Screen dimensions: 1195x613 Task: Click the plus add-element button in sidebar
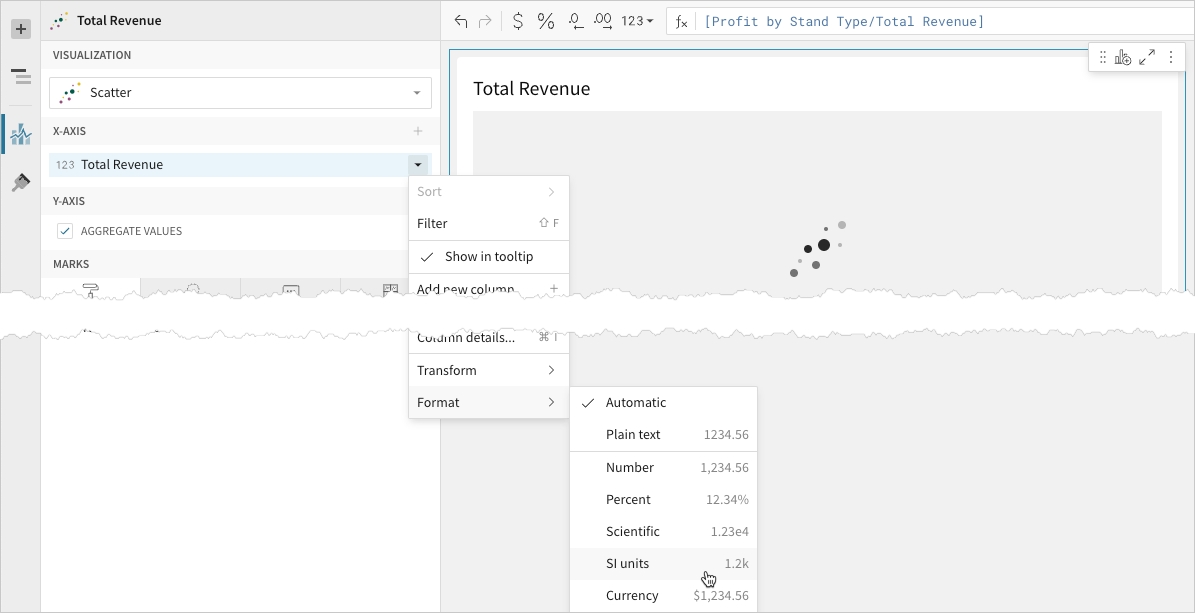[20, 29]
